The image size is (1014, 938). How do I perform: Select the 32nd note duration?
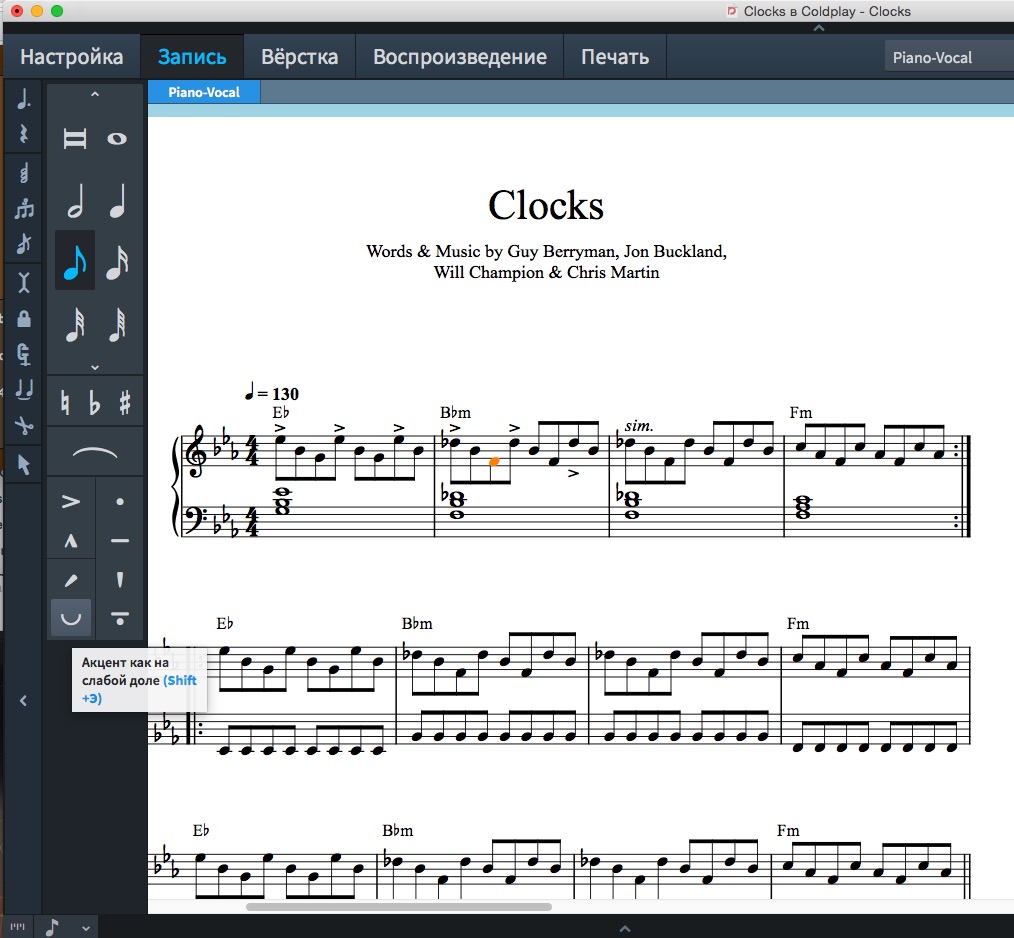pos(74,323)
